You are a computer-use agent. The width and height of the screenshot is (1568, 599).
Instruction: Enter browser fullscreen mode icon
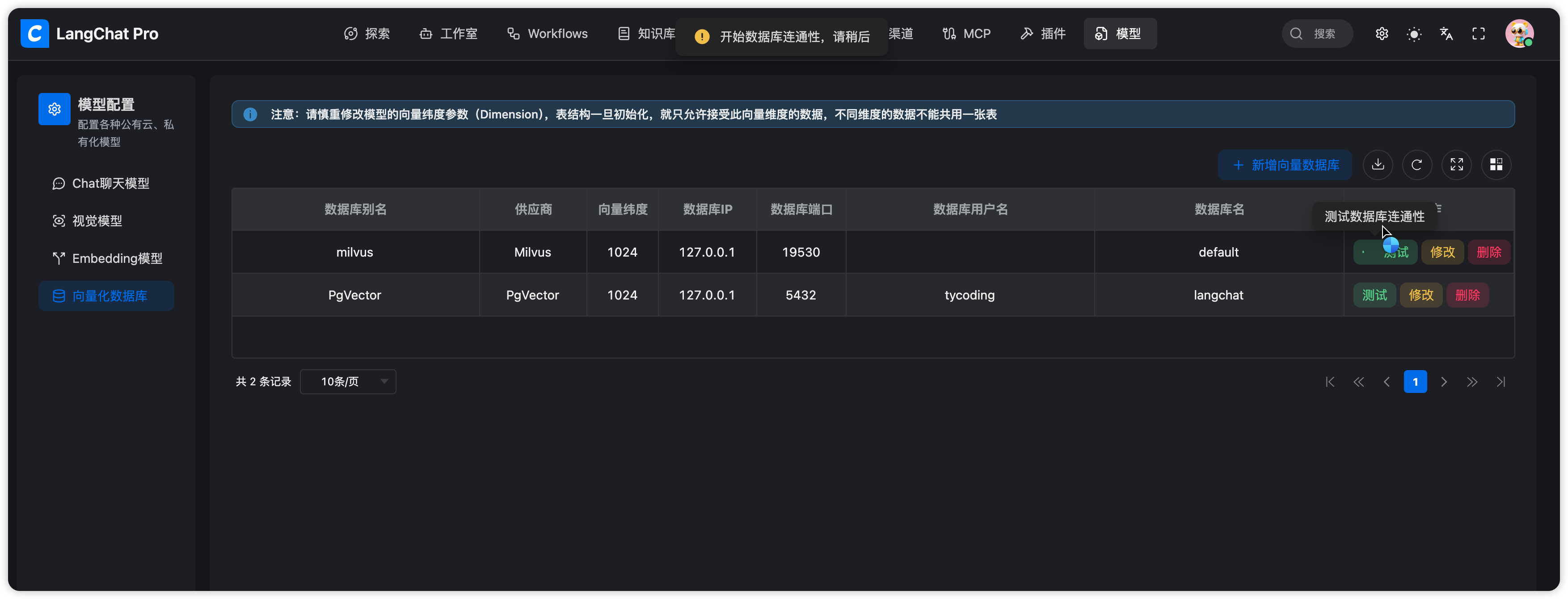pyautogui.click(x=1478, y=34)
